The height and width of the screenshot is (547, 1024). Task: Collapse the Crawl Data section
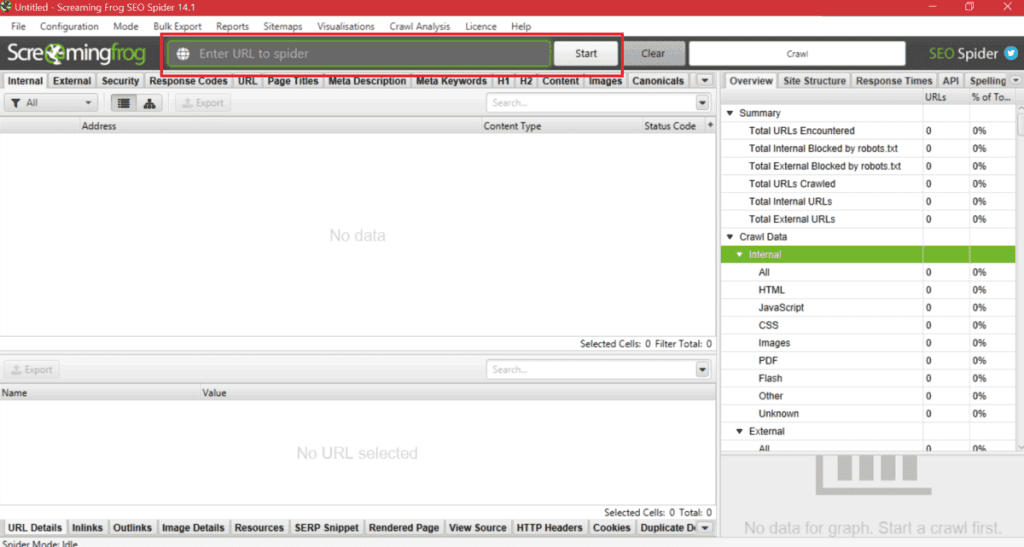point(730,237)
